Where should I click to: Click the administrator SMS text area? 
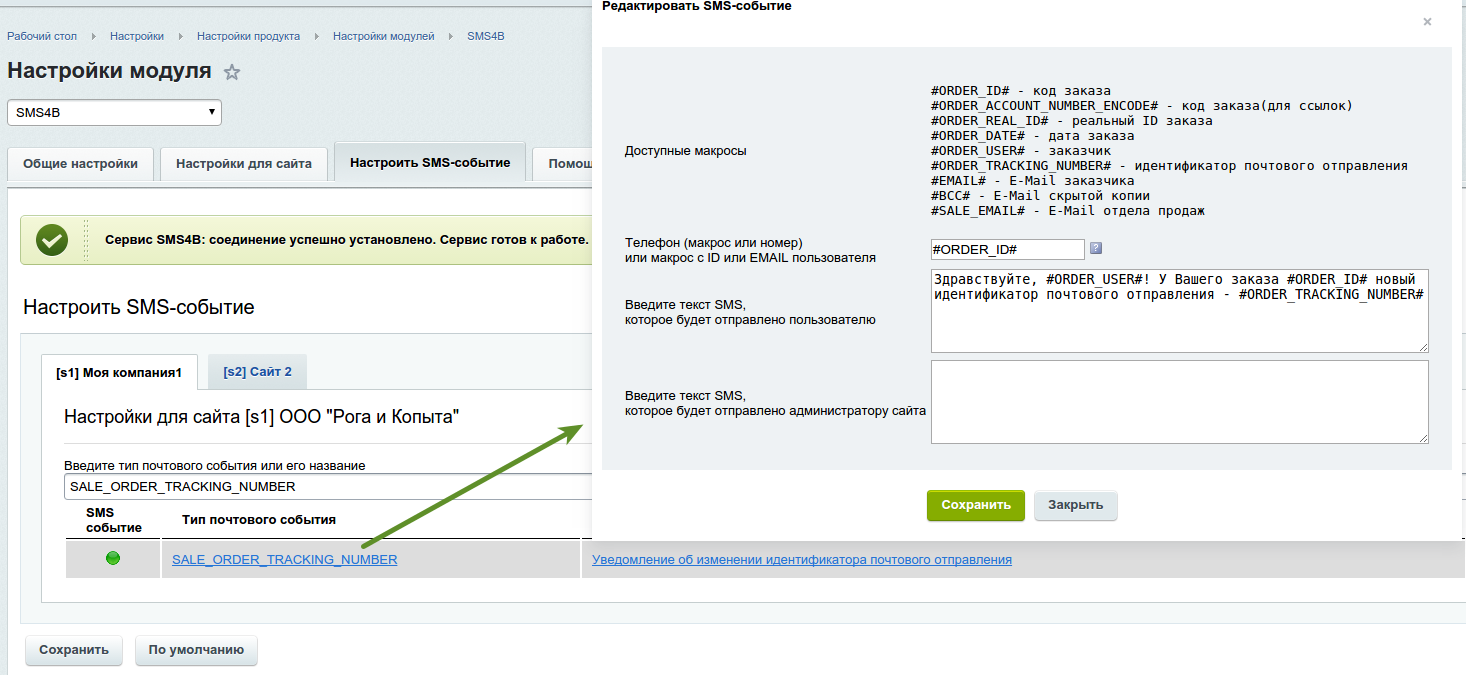(x=1179, y=401)
